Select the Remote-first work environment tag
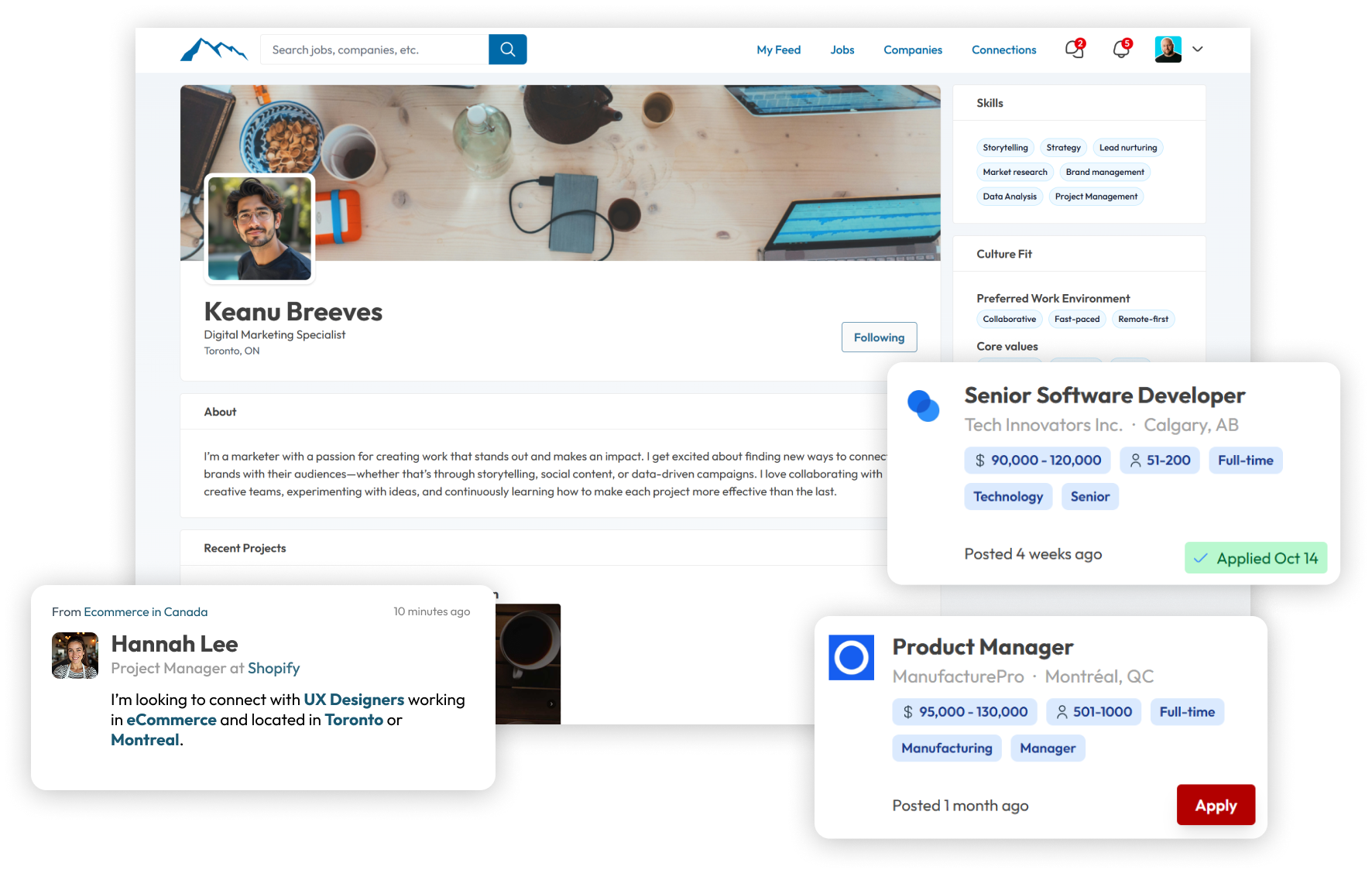Image resolution: width=1372 pixels, height=873 pixels. 1143,318
